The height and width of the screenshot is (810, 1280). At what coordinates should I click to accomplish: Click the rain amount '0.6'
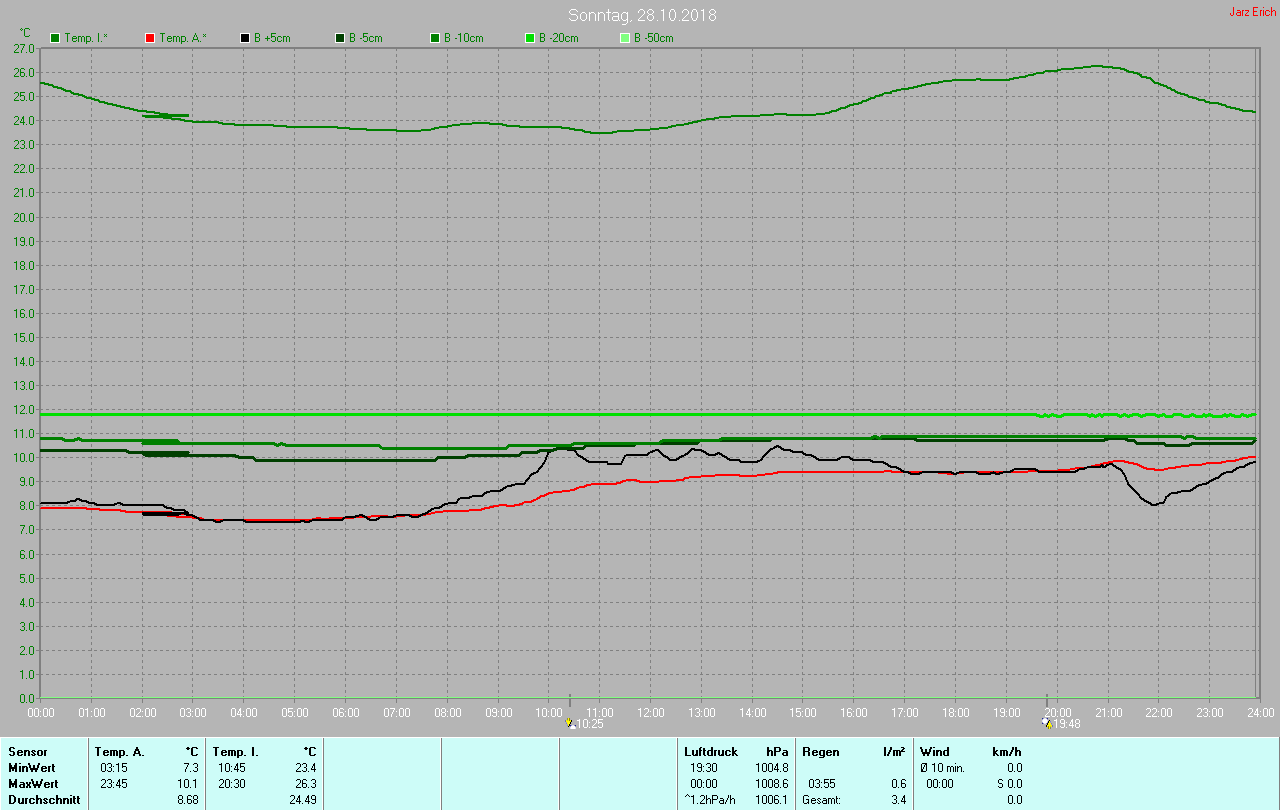pyautogui.click(x=898, y=784)
